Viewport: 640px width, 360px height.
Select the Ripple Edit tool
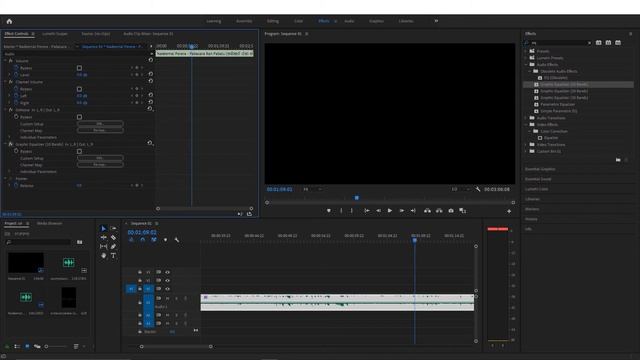coord(103,238)
